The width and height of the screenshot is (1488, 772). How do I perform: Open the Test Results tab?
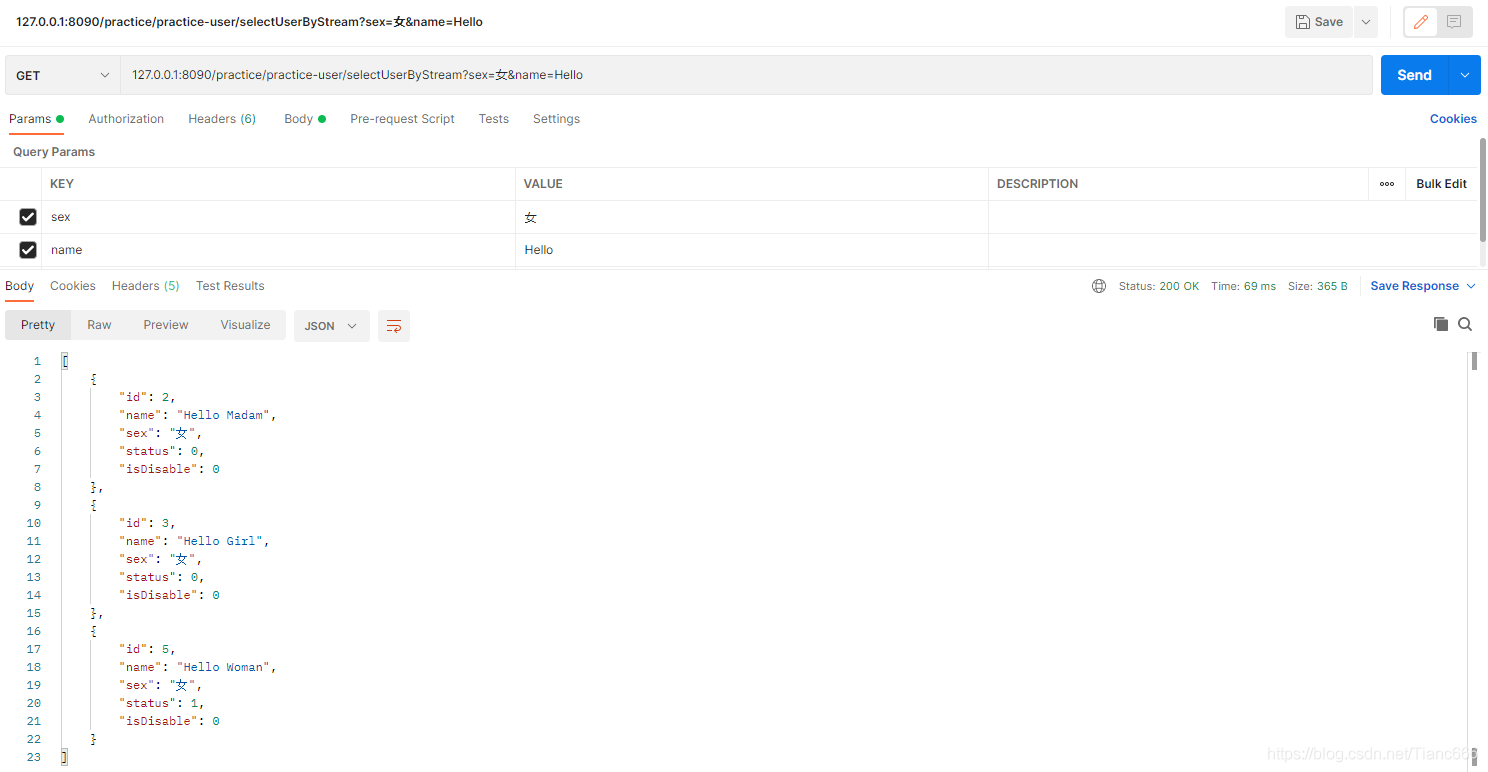click(x=230, y=286)
